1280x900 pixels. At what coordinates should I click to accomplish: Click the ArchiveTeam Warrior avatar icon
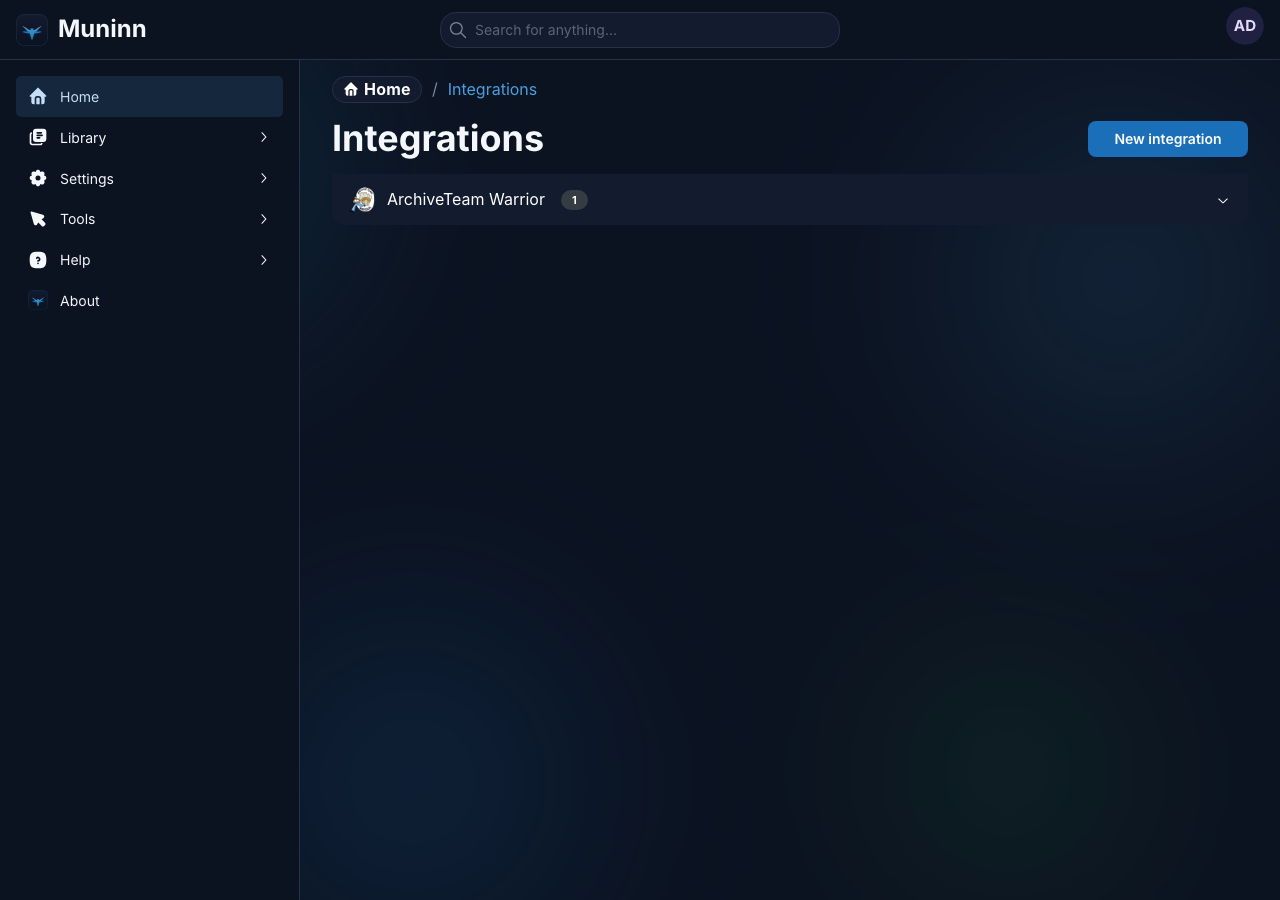click(363, 200)
